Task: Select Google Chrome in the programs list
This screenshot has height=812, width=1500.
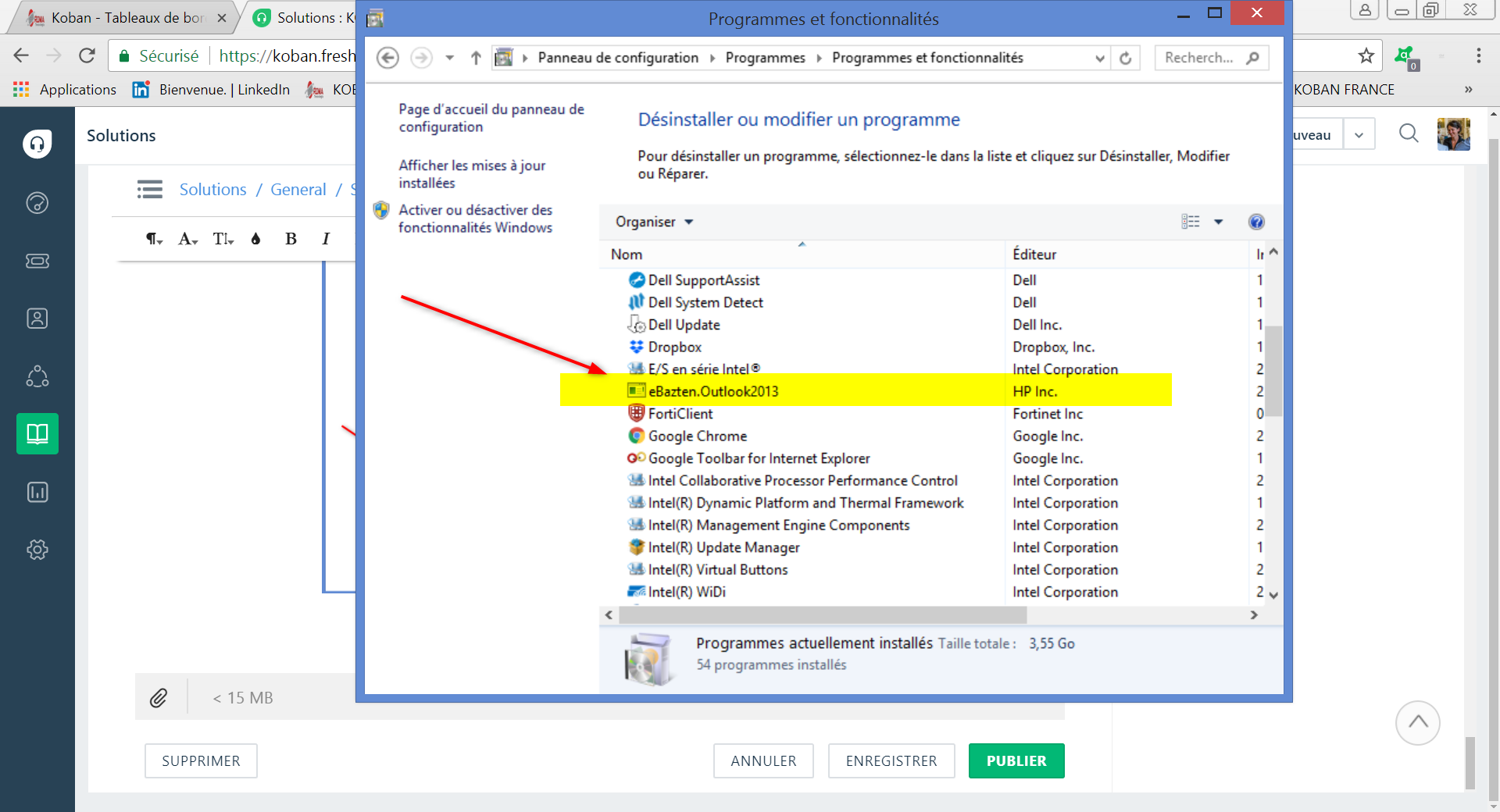Action: point(697,436)
